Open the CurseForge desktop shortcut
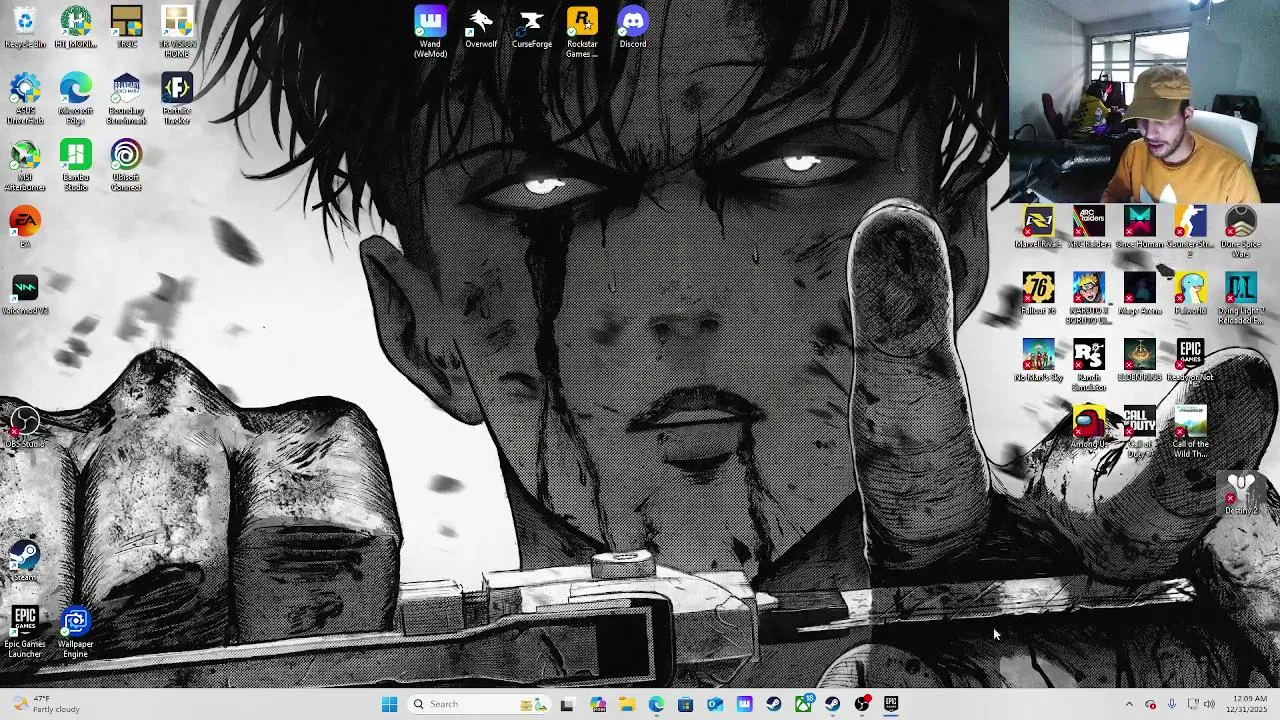Image resolution: width=1280 pixels, height=720 pixels. pyautogui.click(x=532, y=28)
